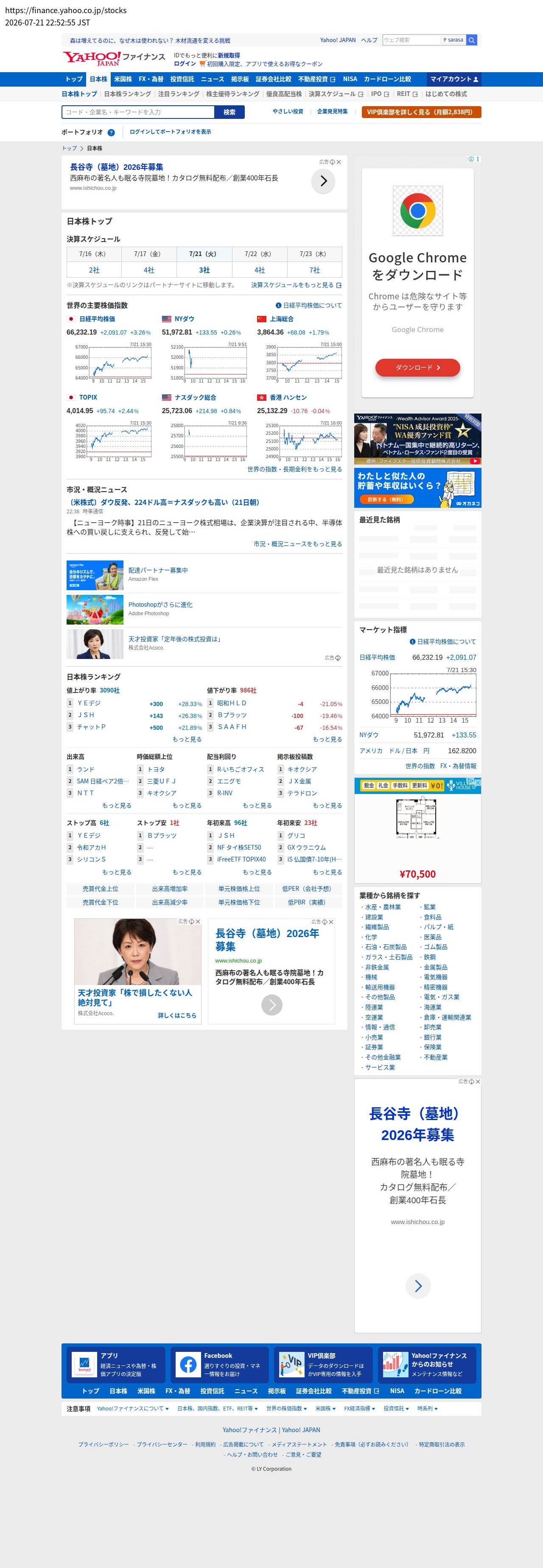This screenshot has height=1568, width=543.
Task: Click the 検索 stock search button
Action: coord(229,112)
